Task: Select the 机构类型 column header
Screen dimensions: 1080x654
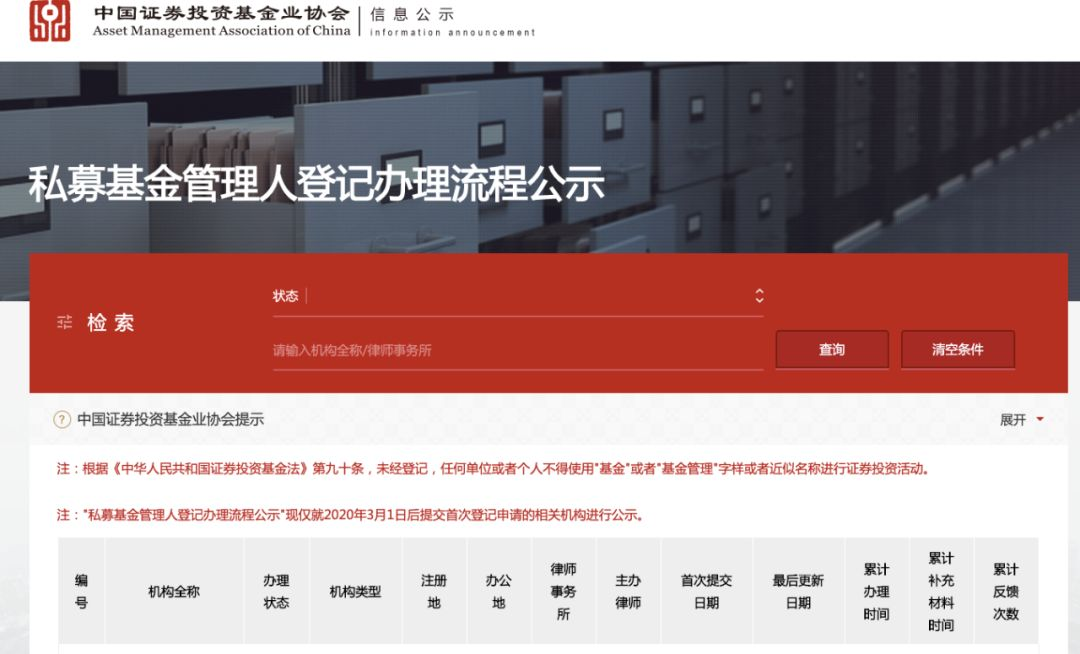Action: pos(355,592)
